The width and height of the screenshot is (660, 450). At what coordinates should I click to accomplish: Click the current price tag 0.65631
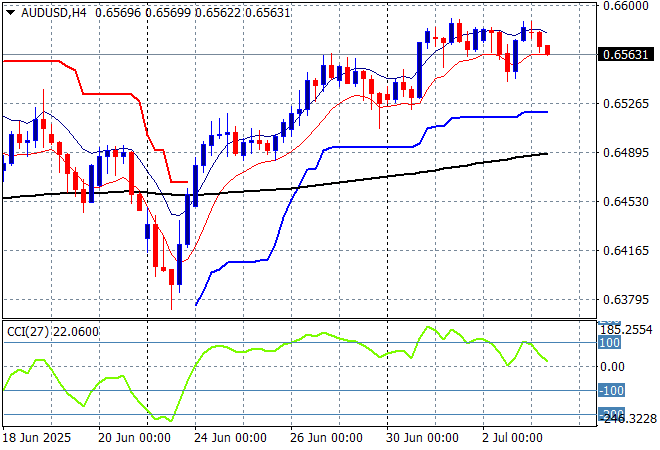(625, 55)
